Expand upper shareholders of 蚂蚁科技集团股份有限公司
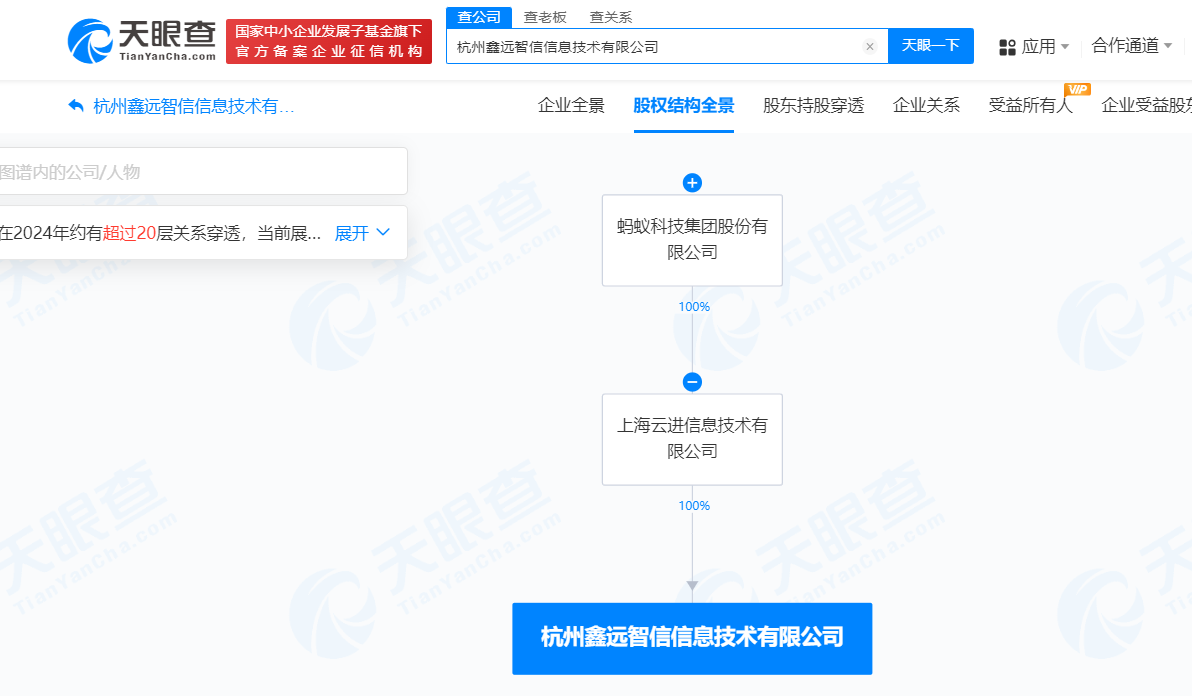This screenshot has height=696, width=1192. 692,183
